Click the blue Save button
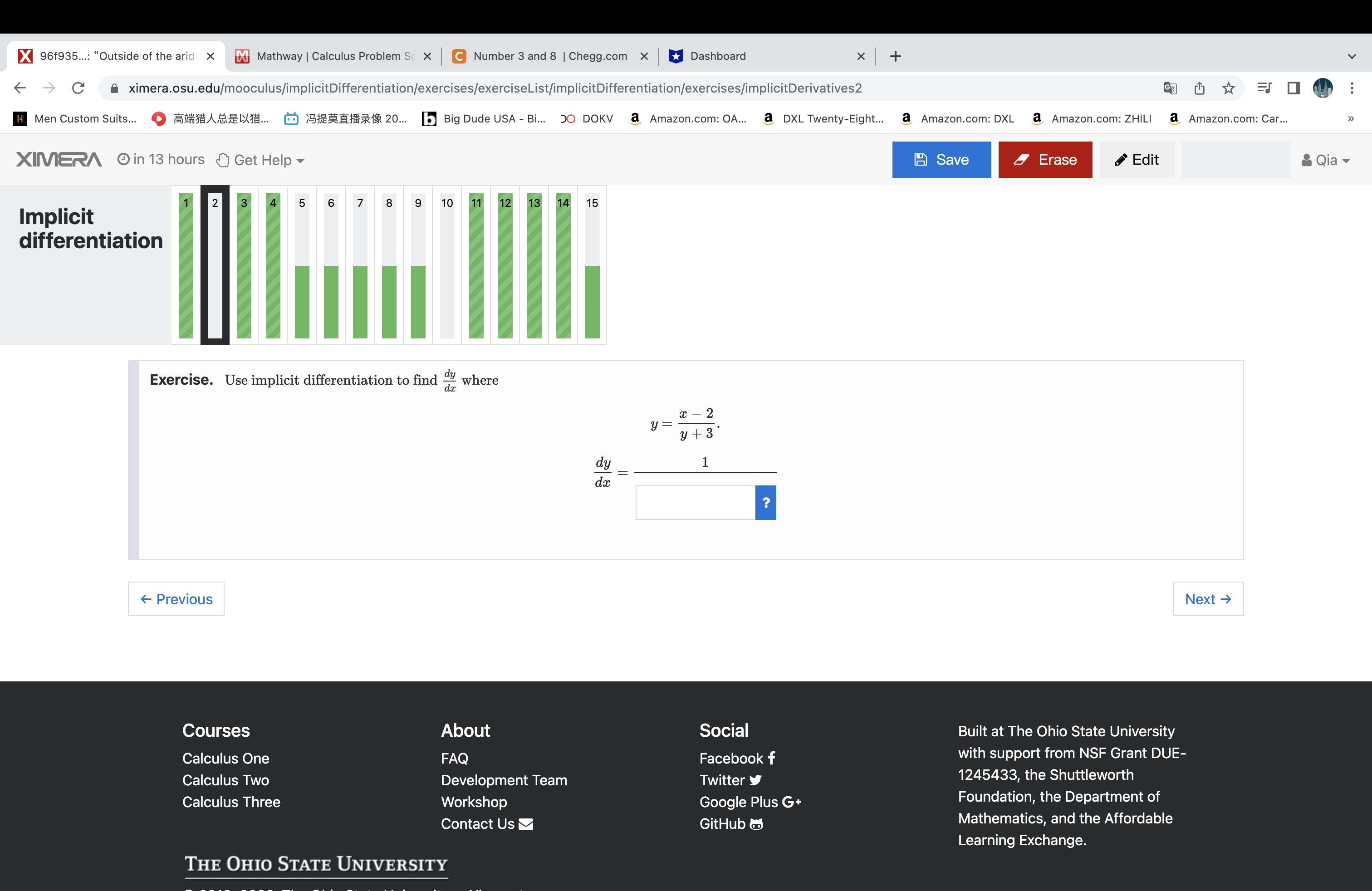This screenshot has width=1372, height=891. (x=941, y=160)
